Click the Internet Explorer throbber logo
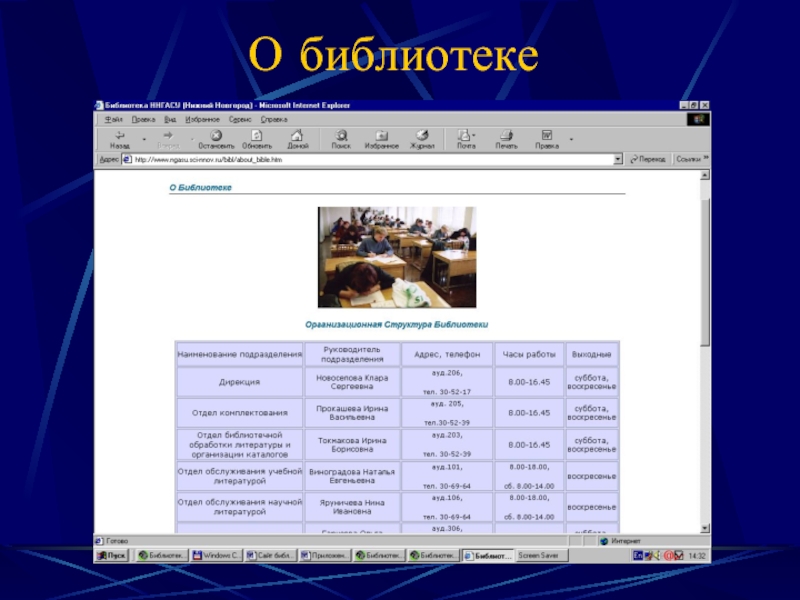 tap(698, 119)
